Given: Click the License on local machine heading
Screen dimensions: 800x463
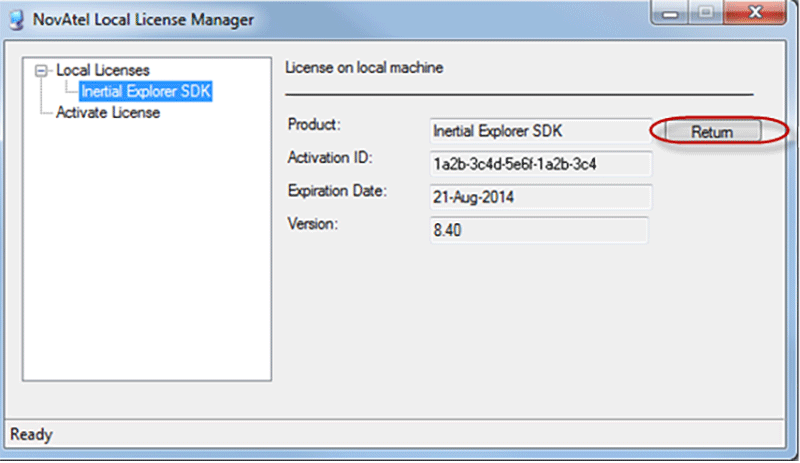Looking at the screenshot, I should click(364, 67).
